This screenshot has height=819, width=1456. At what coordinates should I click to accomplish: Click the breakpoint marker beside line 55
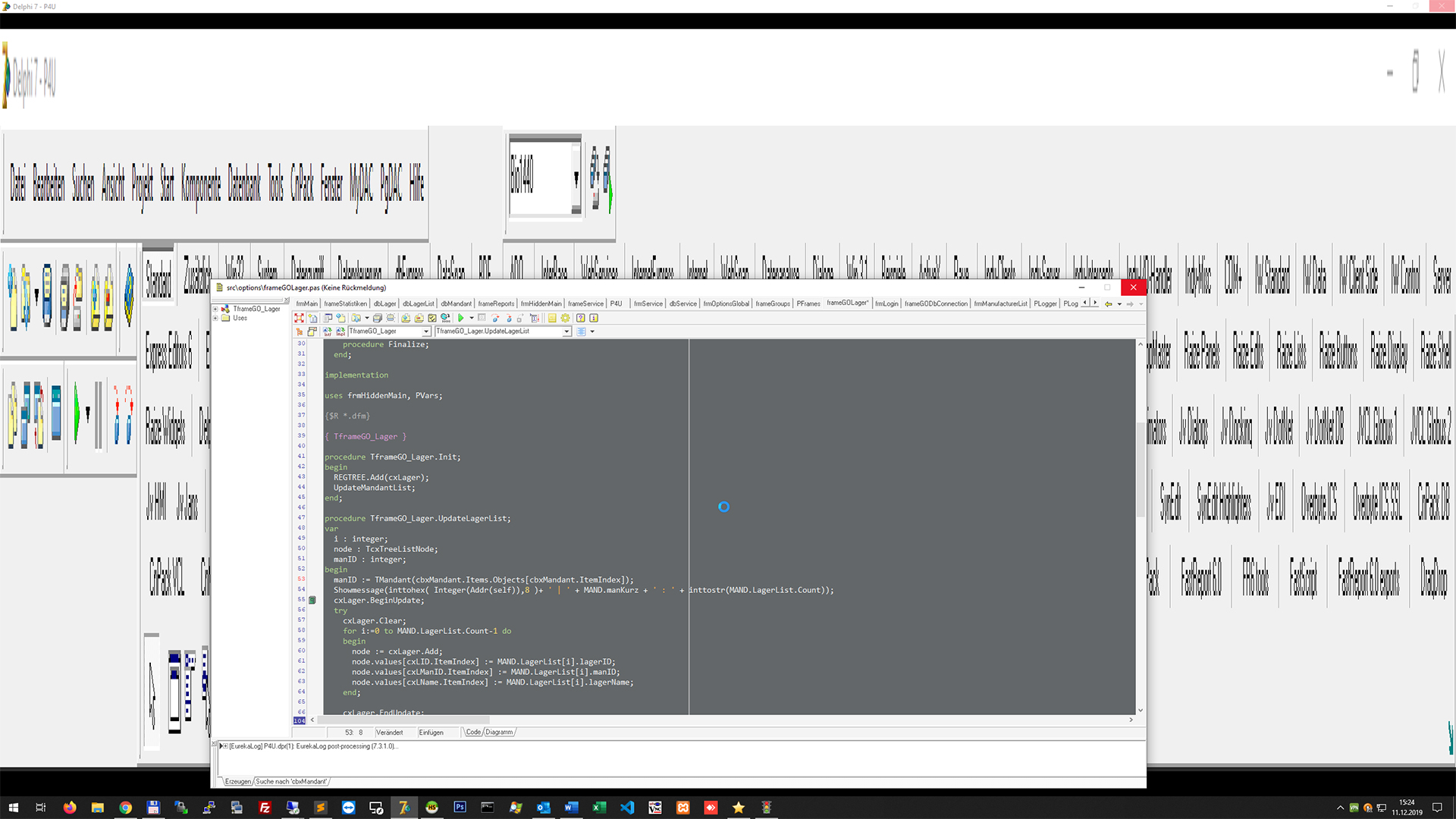[x=312, y=600]
